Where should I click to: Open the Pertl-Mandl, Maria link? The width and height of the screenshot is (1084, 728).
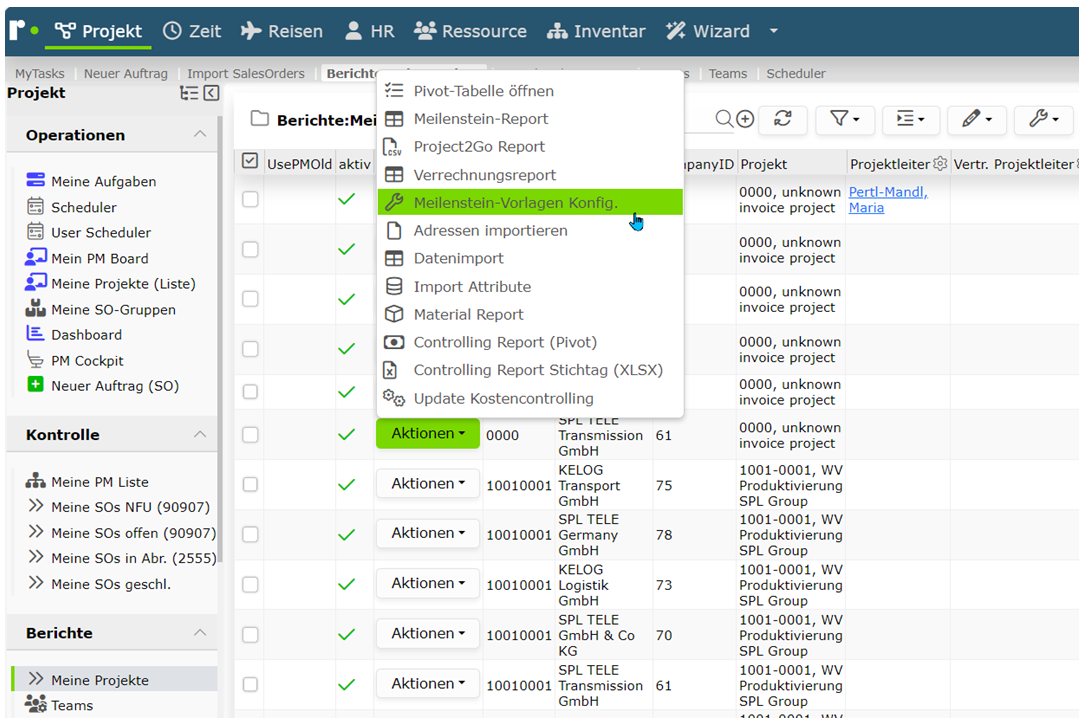click(888, 200)
